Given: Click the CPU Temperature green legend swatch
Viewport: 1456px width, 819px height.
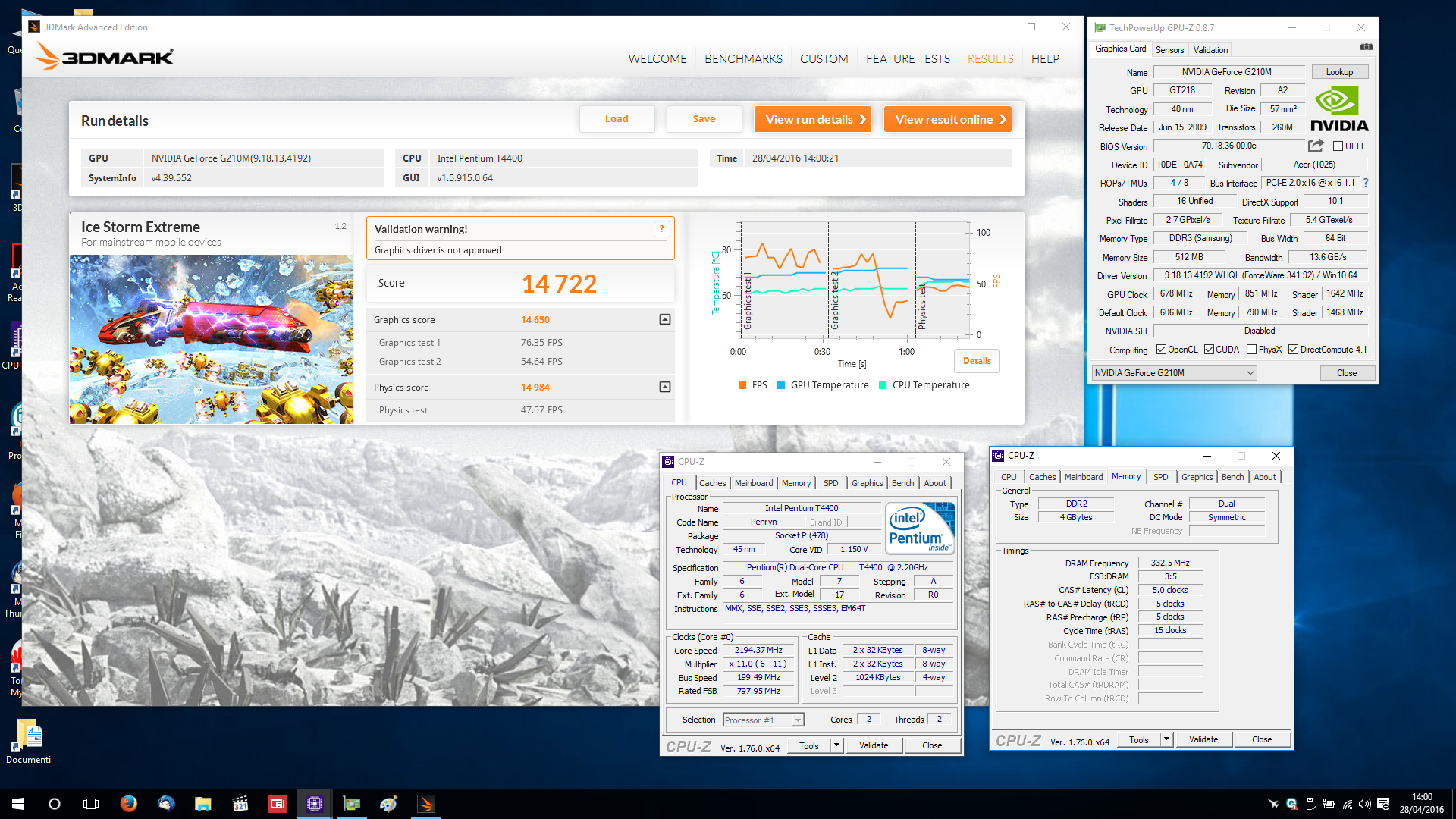Looking at the screenshot, I should [x=883, y=385].
